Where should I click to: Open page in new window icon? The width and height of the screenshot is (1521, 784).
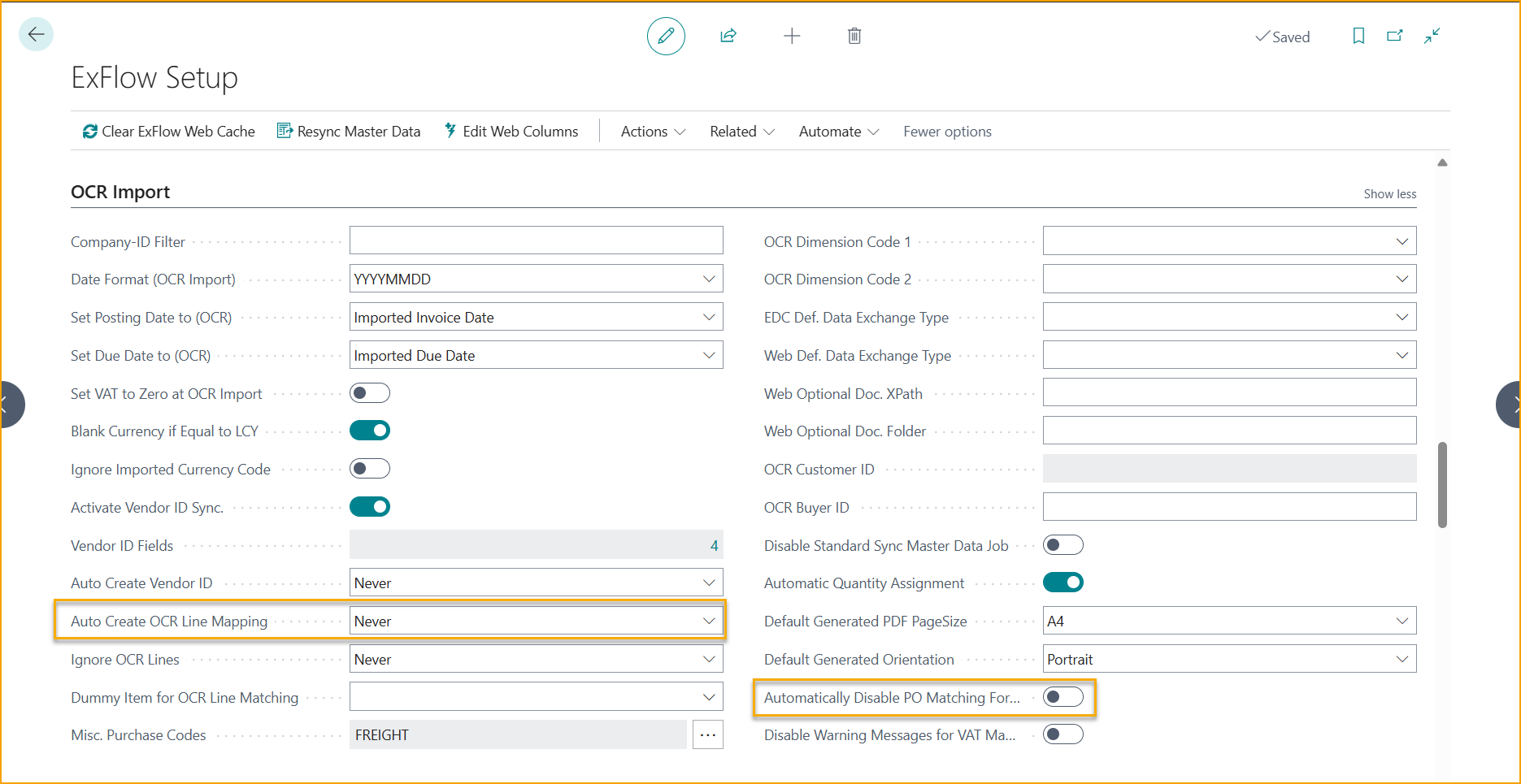pyautogui.click(x=1395, y=36)
